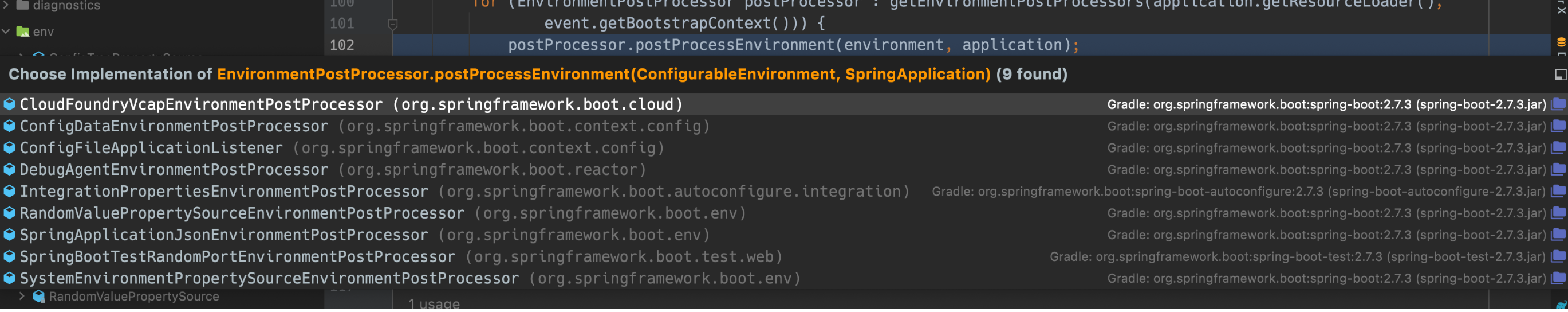The height and width of the screenshot is (312, 1568).
Task: Open popup in Find tool window
Action: [1560, 75]
